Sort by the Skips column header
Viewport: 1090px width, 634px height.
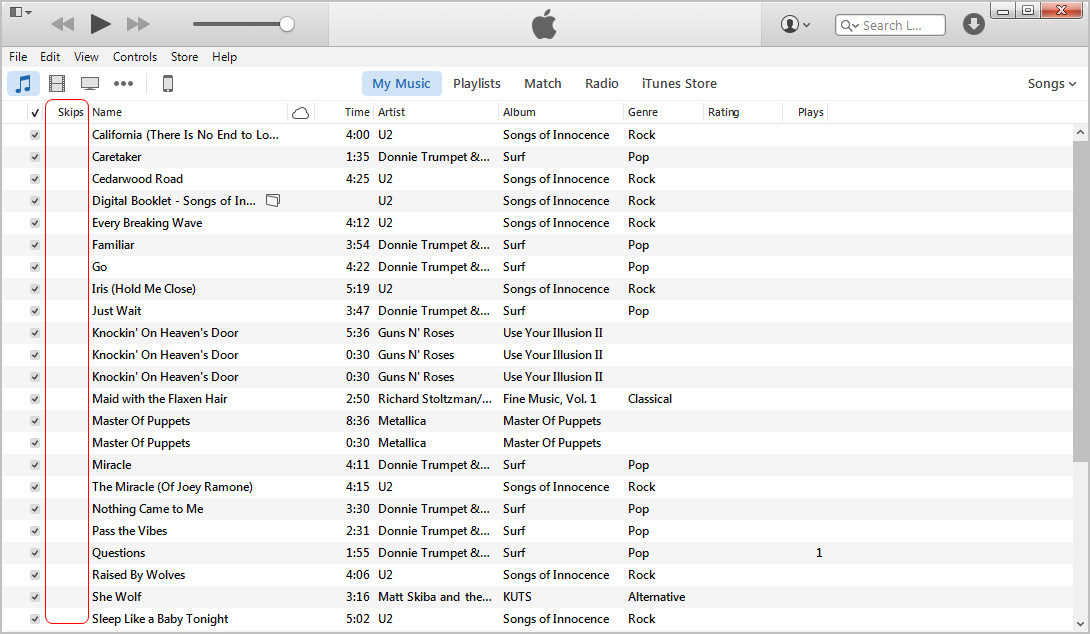click(68, 112)
